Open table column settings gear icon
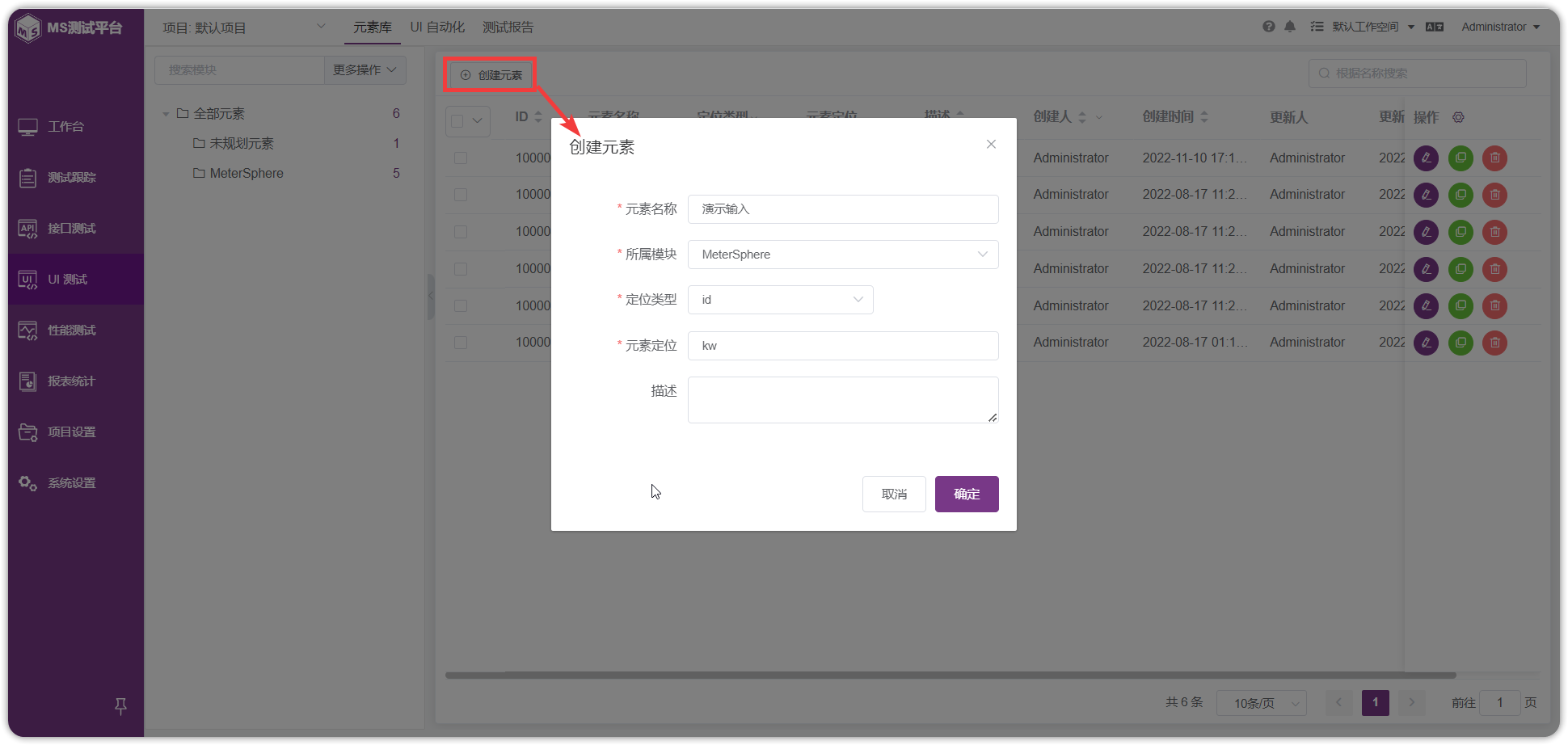The height and width of the screenshot is (745, 1568). click(1458, 117)
